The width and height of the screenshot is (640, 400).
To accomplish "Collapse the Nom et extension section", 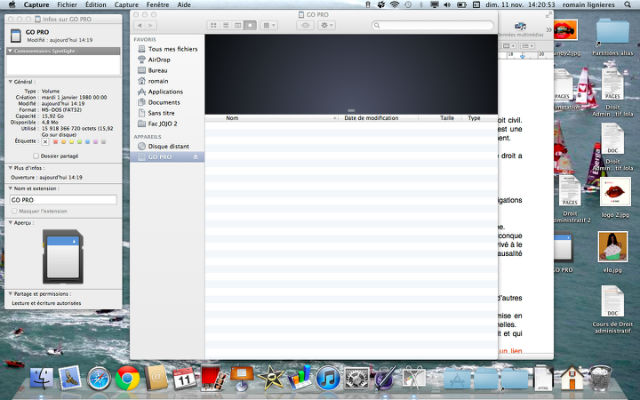I will pos(10,188).
